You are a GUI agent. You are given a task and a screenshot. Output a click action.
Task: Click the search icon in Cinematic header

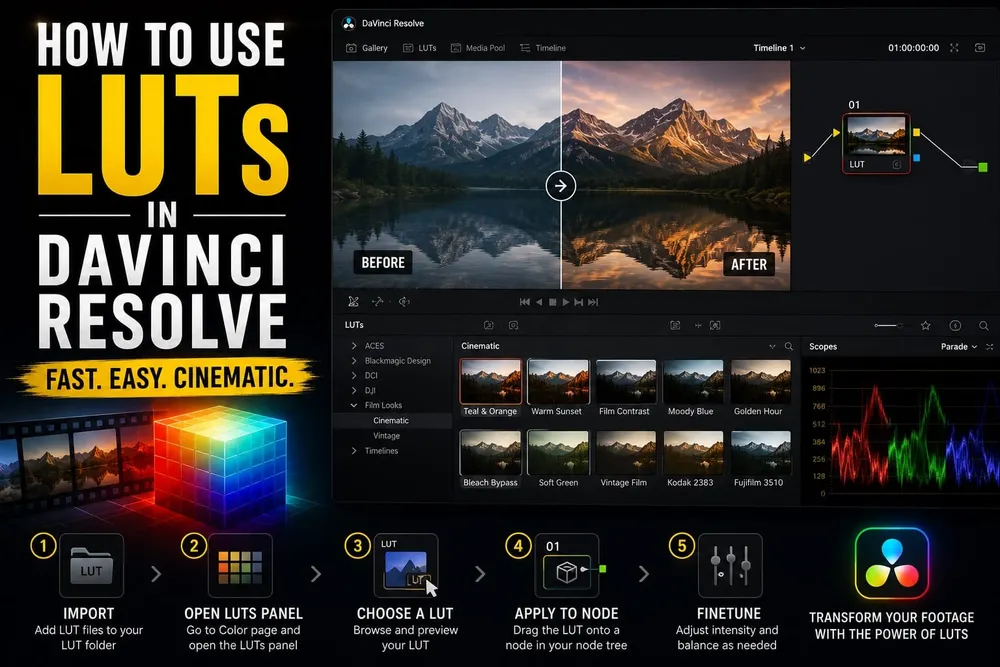pos(789,346)
